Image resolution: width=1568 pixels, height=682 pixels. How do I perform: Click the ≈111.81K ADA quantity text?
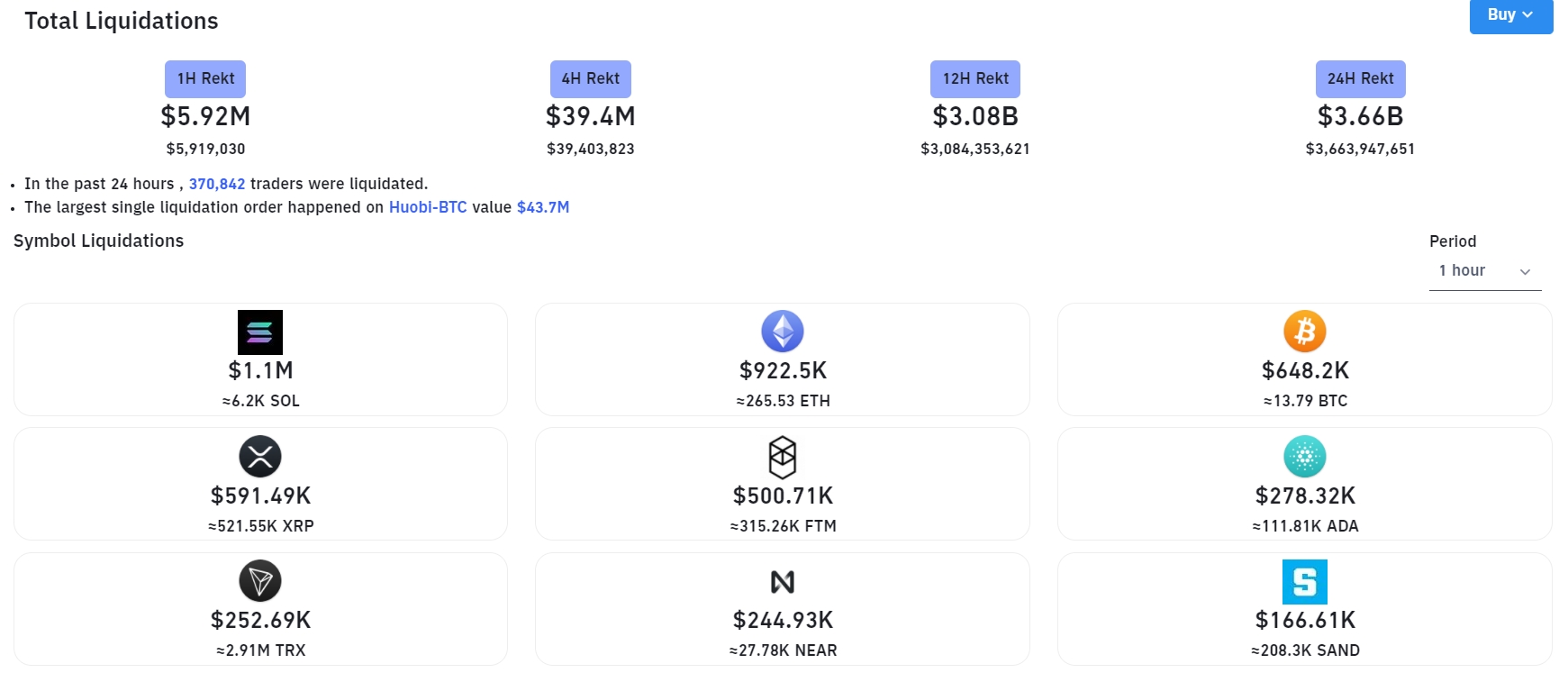(x=1305, y=526)
